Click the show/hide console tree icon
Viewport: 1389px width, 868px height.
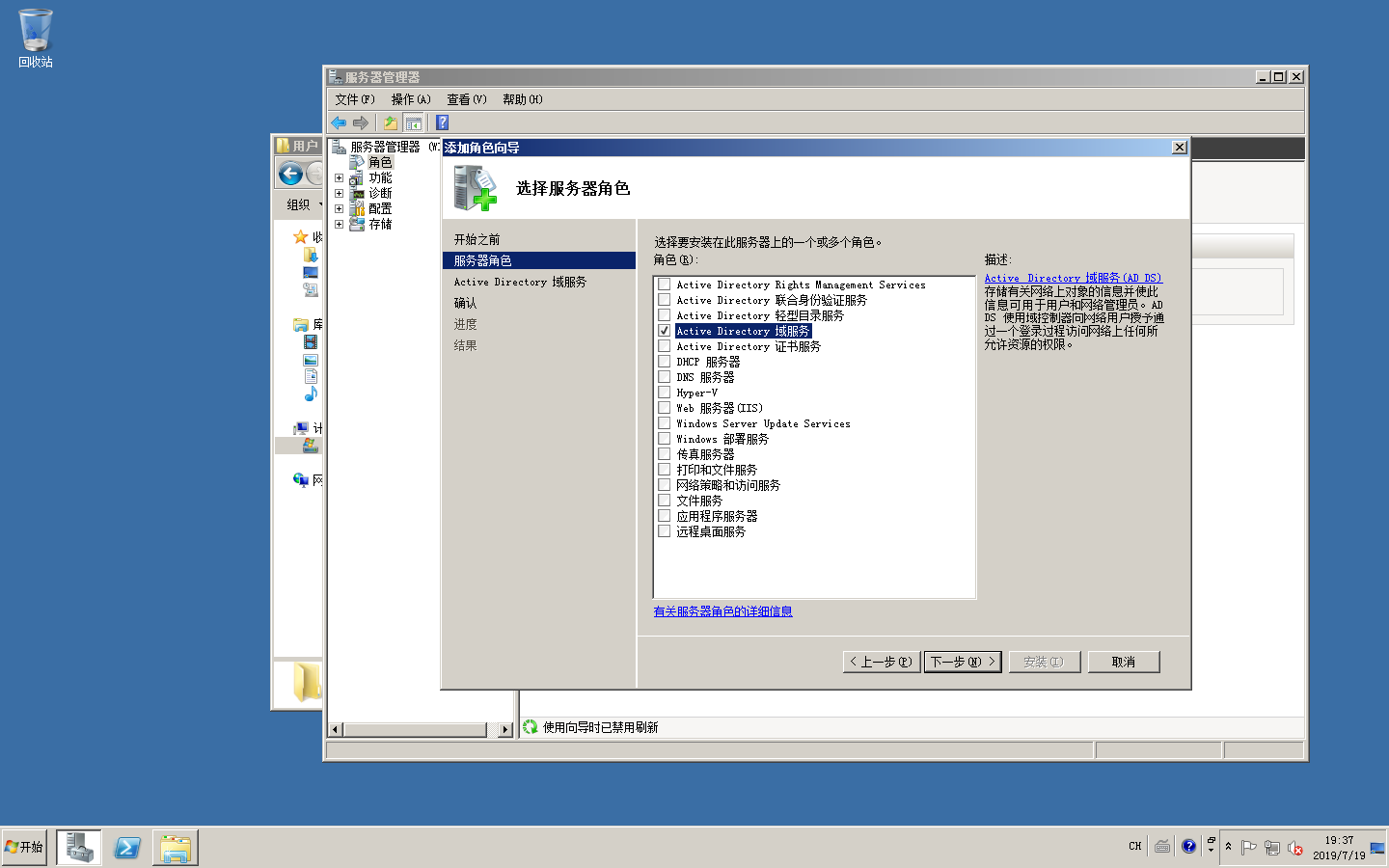click(x=413, y=122)
